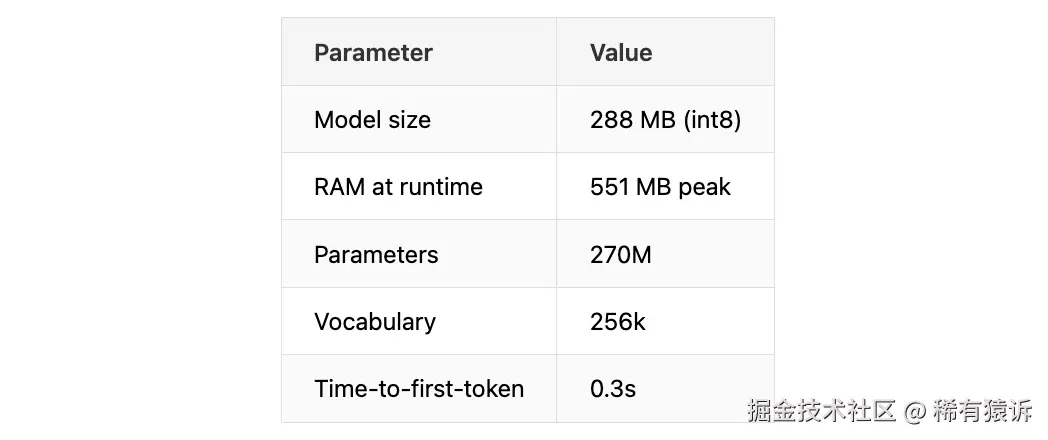Click the @ symbol in the watermark

[914, 411]
